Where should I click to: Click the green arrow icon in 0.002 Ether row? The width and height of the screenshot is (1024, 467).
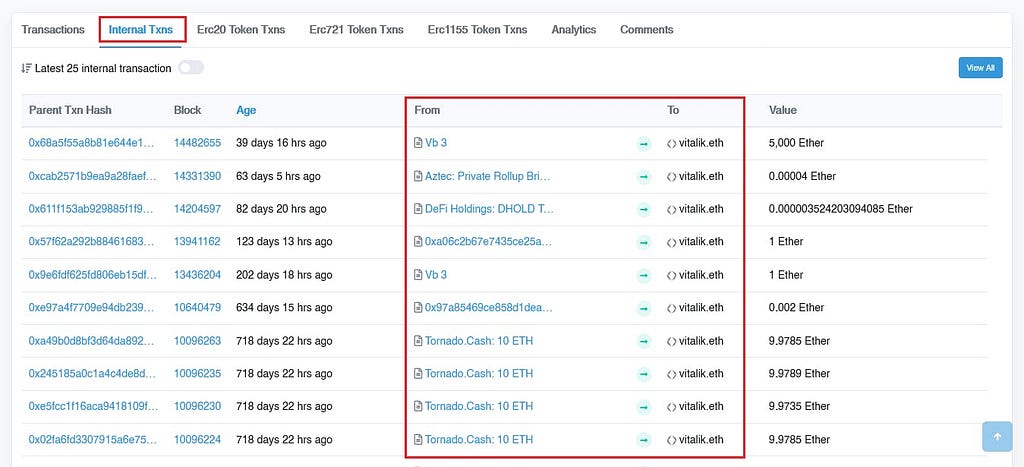644,308
